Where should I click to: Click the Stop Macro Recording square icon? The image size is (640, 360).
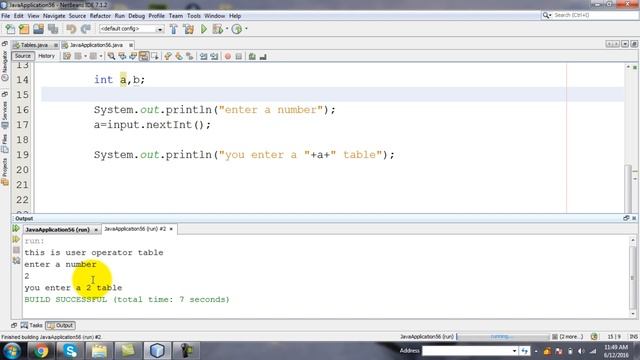pos(239,56)
